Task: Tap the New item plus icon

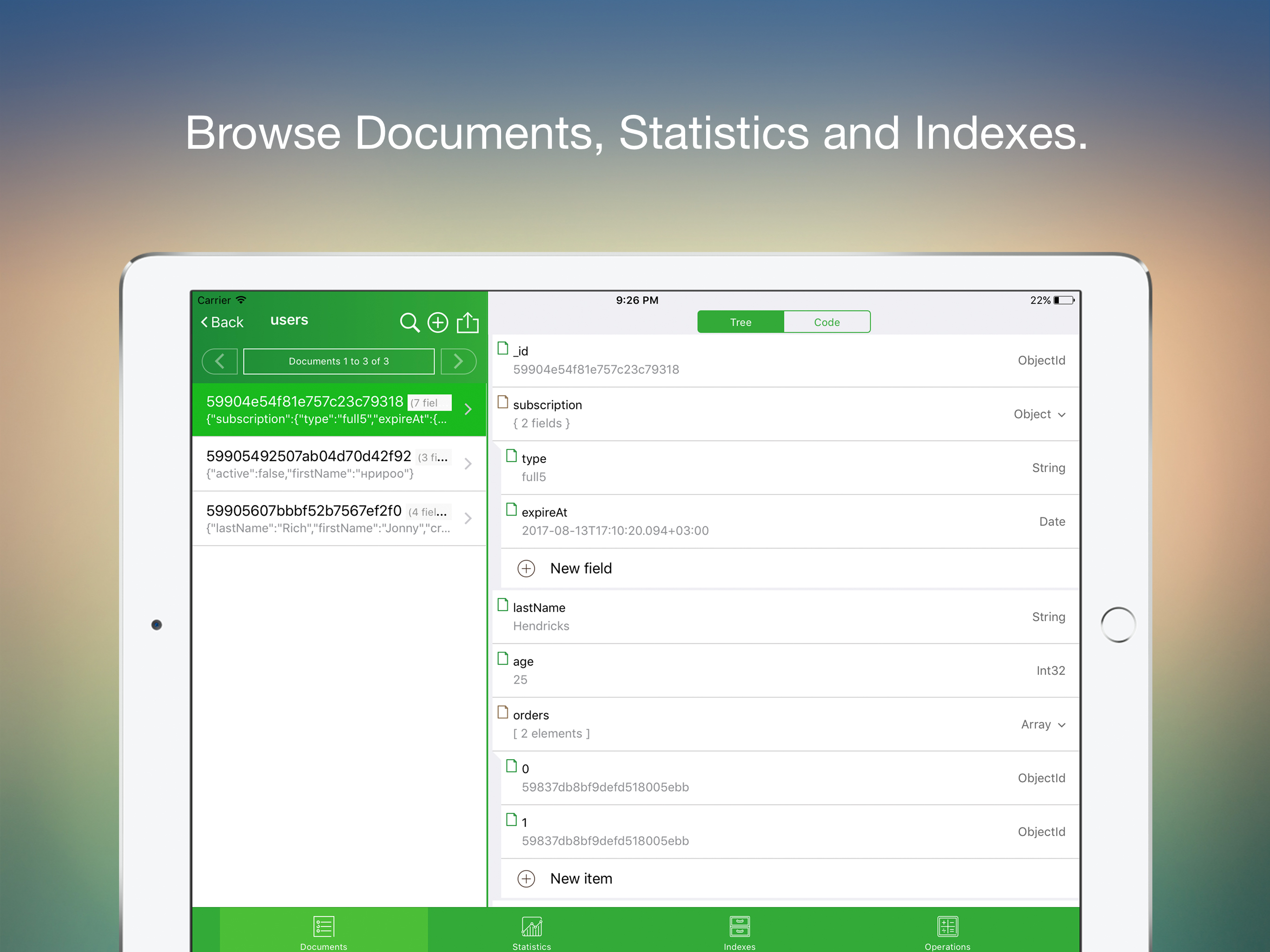Action: pos(526,879)
